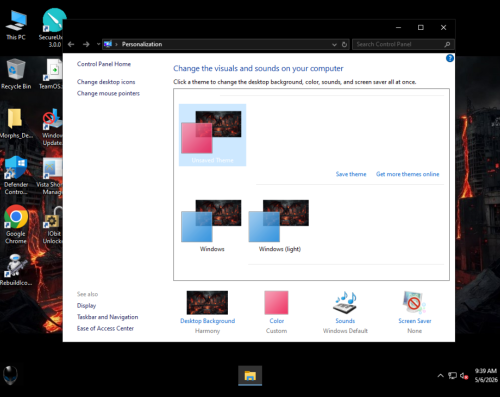500x397 pixels.
Task: Expand the address bar history dropdown
Action: click(334, 45)
